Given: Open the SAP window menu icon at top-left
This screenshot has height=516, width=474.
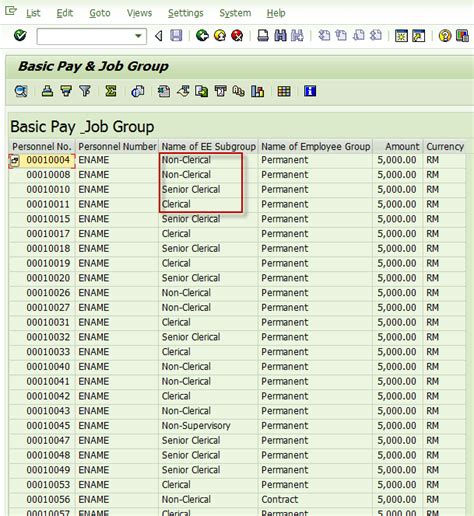Looking at the screenshot, I should coord(10,11).
